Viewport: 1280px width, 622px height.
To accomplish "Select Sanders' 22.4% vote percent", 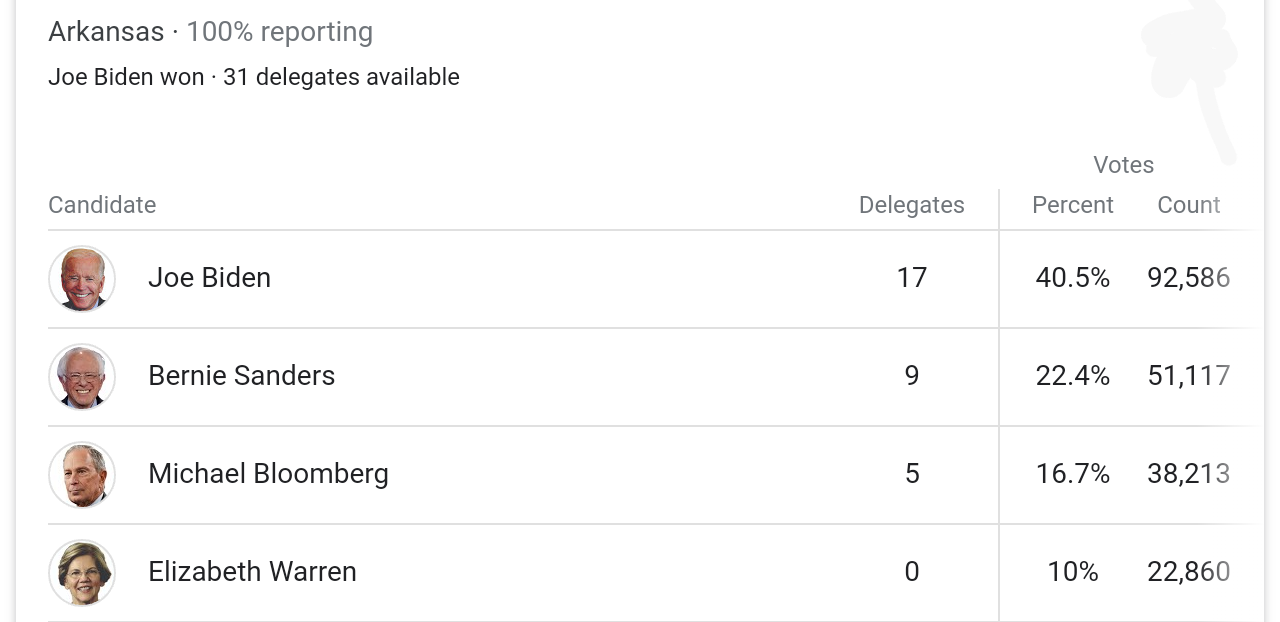I will coord(1072,375).
